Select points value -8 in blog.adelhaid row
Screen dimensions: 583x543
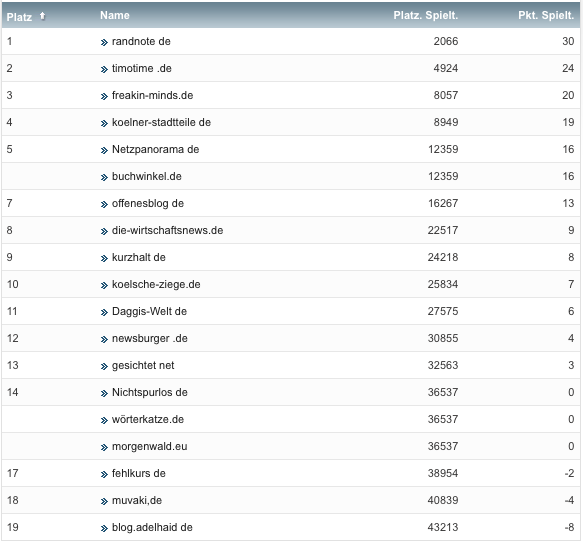[569, 527]
